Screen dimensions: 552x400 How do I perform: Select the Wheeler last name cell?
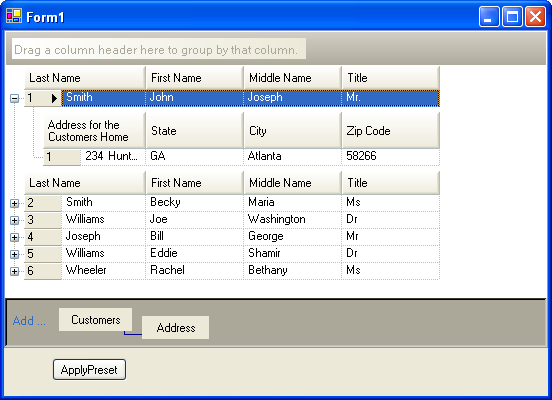point(104,270)
